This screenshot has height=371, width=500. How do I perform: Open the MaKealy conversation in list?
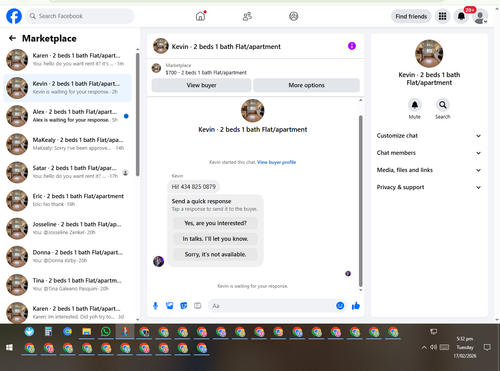tap(67, 144)
